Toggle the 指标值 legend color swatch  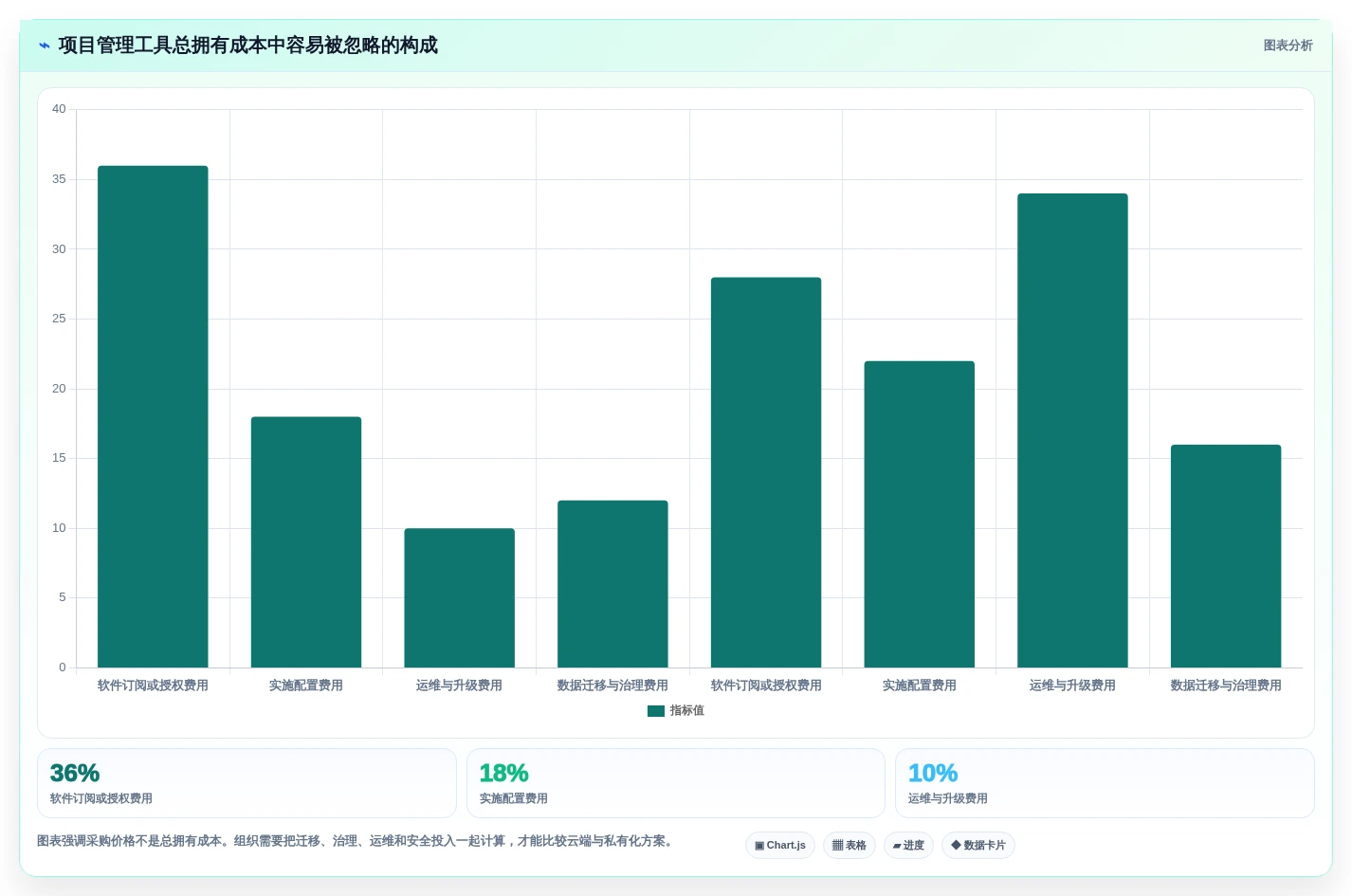click(656, 711)
